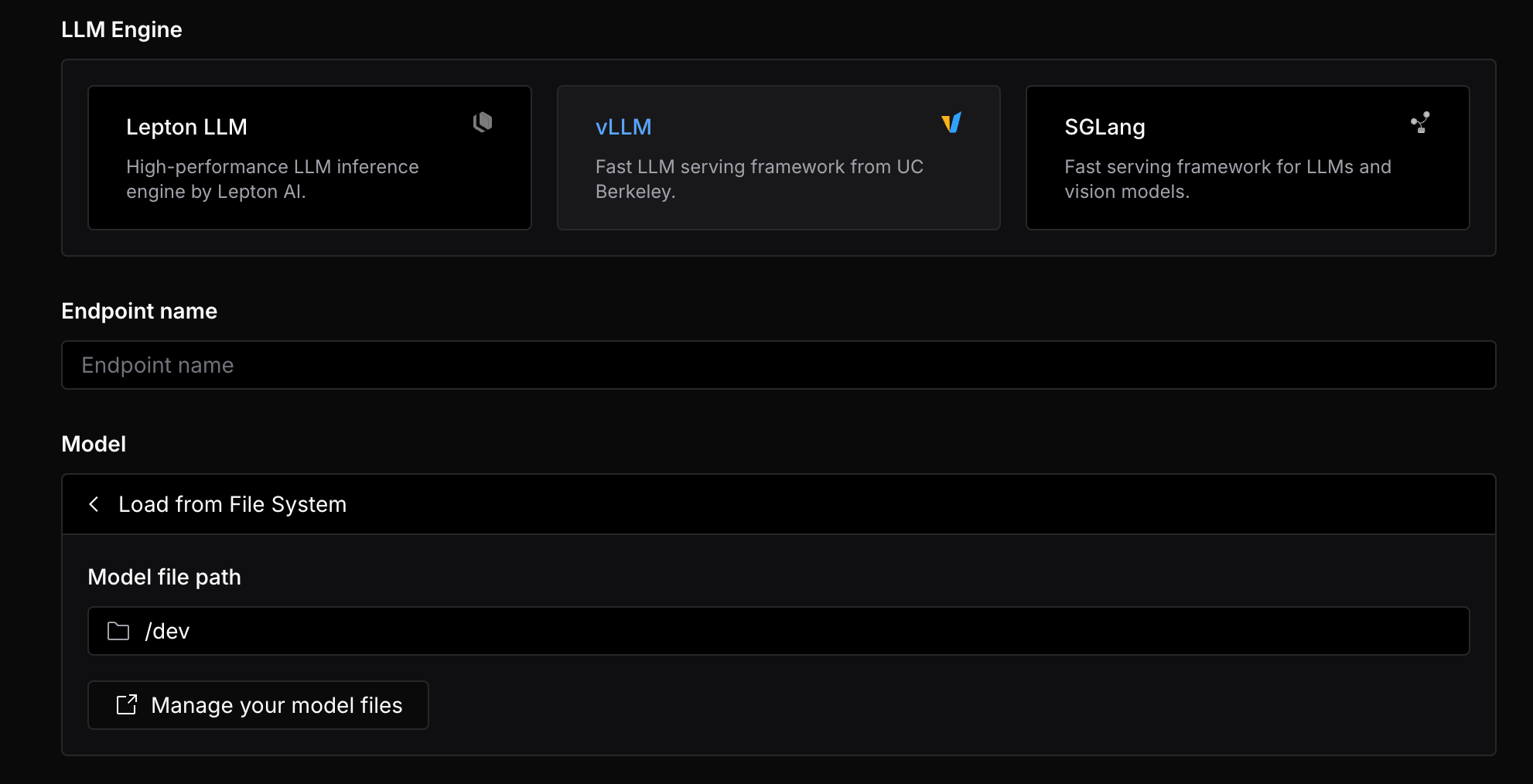Screen dimensions: 1533x784
Task: Open the Model file path field showing /dev
Action: pyautogui.click(x=778, y=631)
